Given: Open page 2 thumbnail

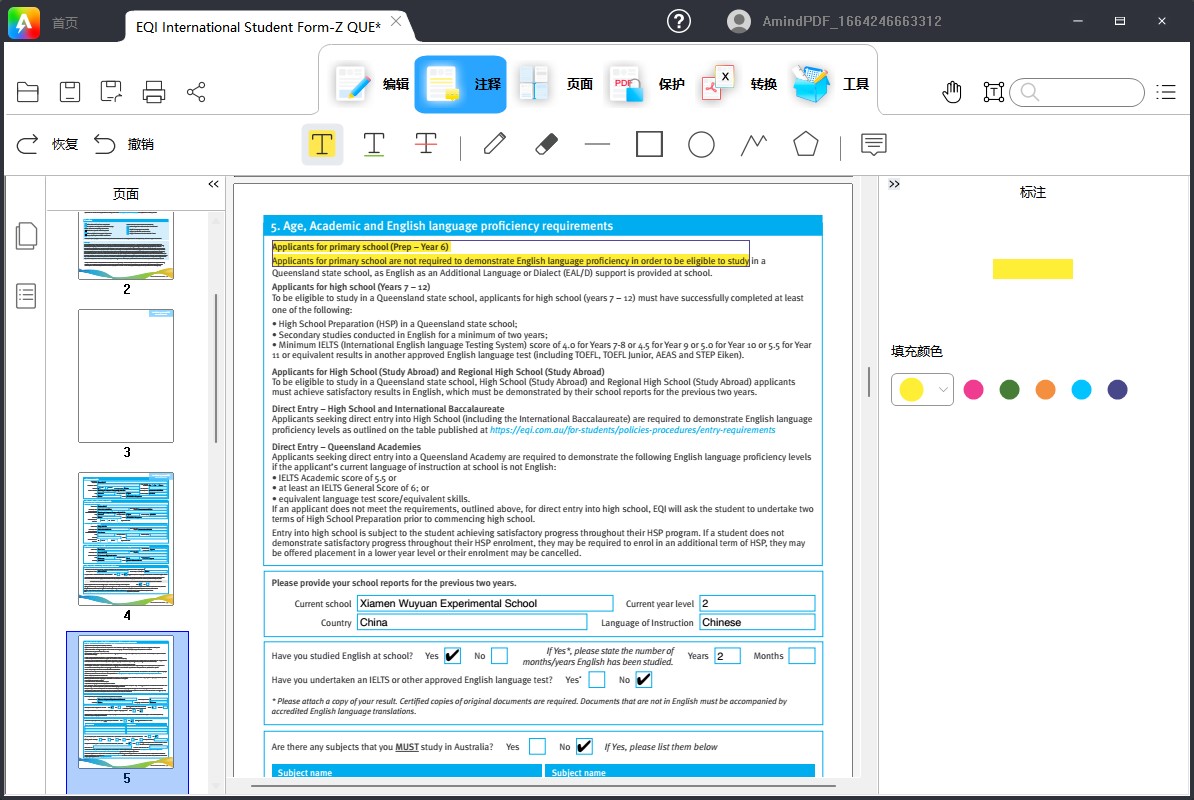Looking at the screenshot, I should pos(126,245).
